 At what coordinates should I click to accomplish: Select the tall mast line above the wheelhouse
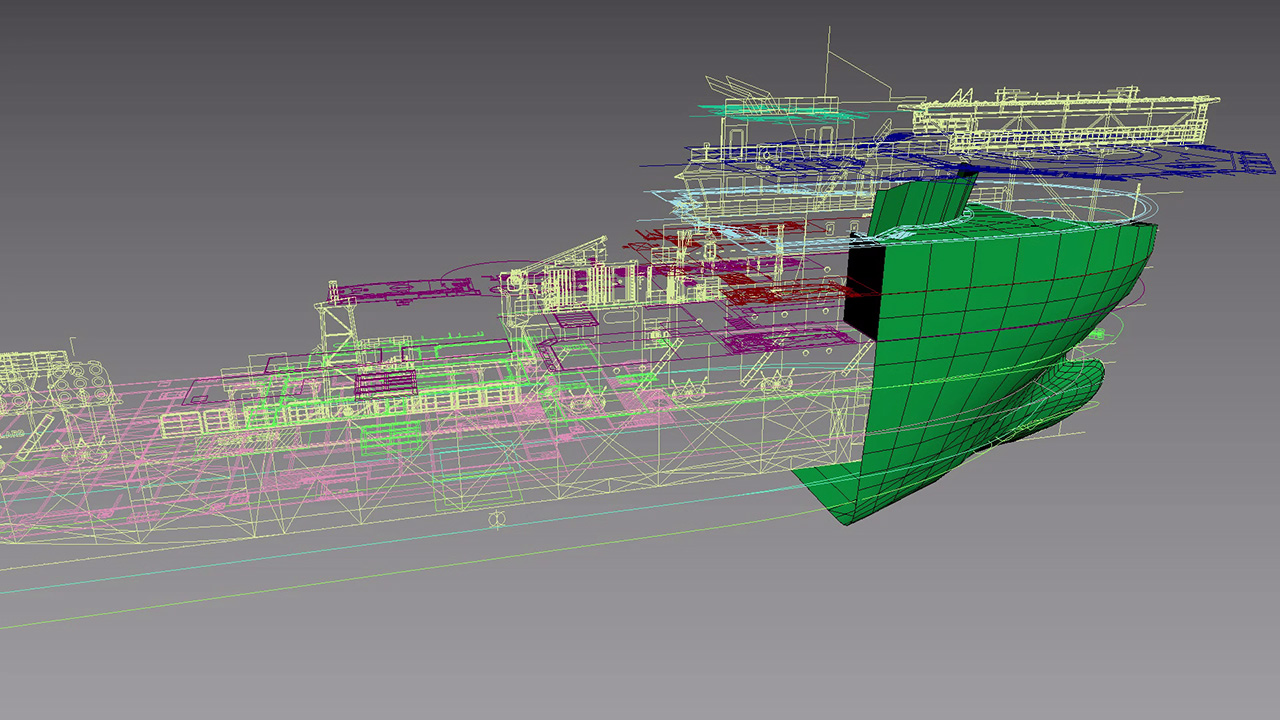click(x=829, y=58)
